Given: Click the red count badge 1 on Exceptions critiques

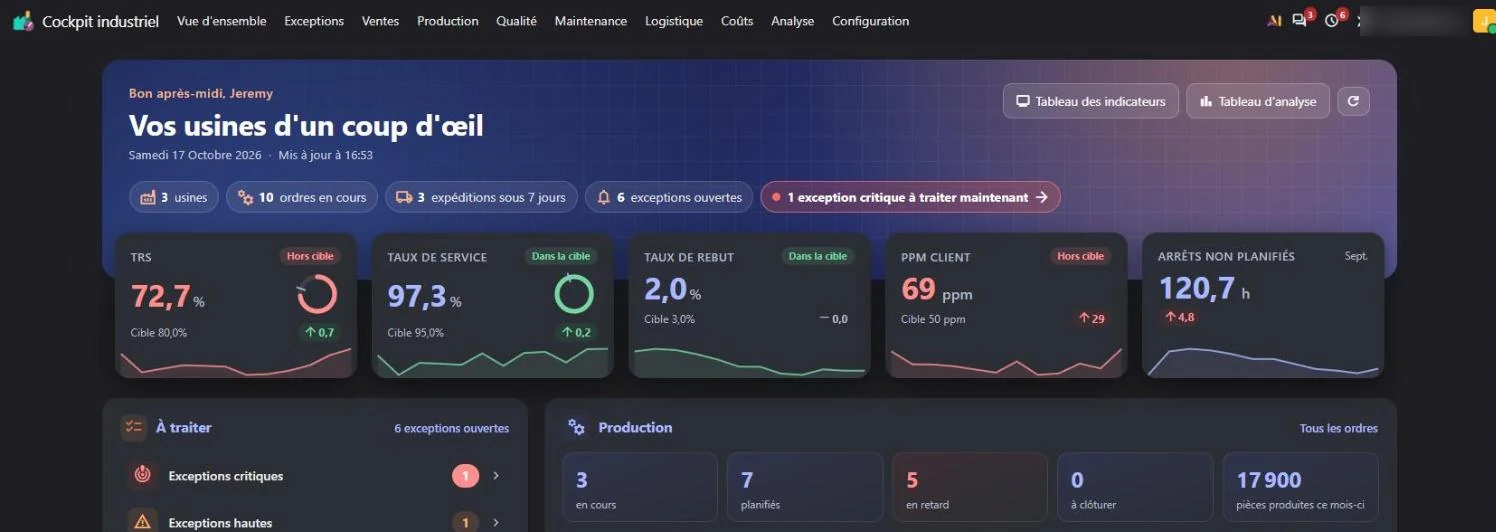Looking at the screenshot, I should [x=465, y=476].
